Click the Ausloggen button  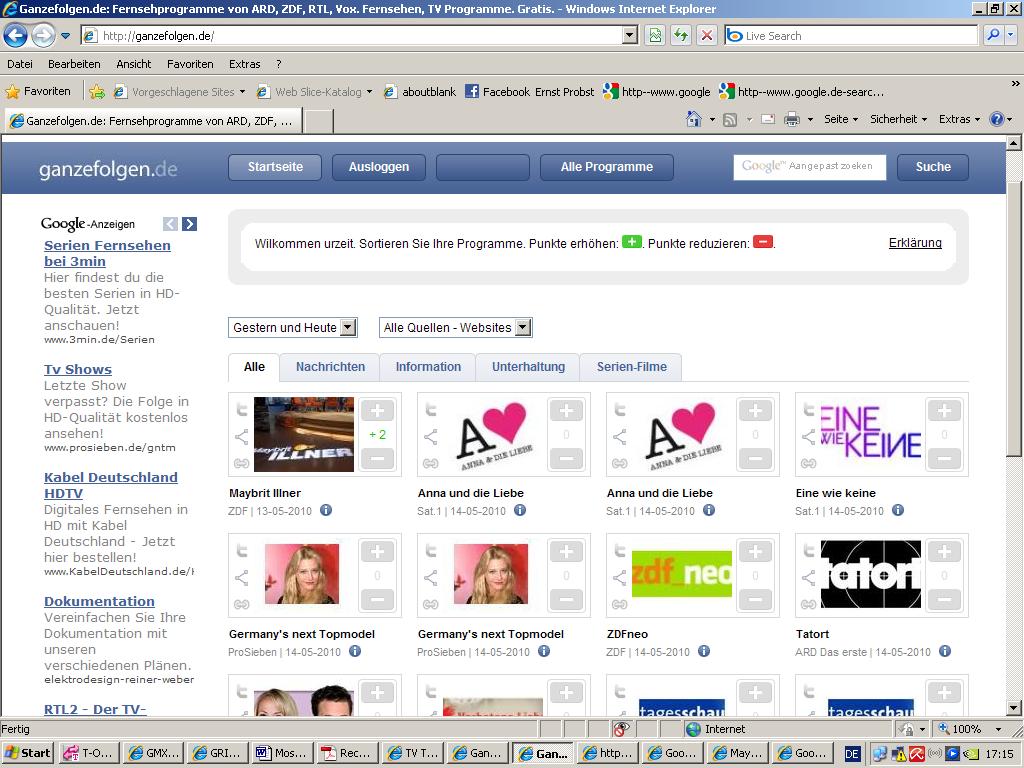pyautogui.click(x=379, y=167)
